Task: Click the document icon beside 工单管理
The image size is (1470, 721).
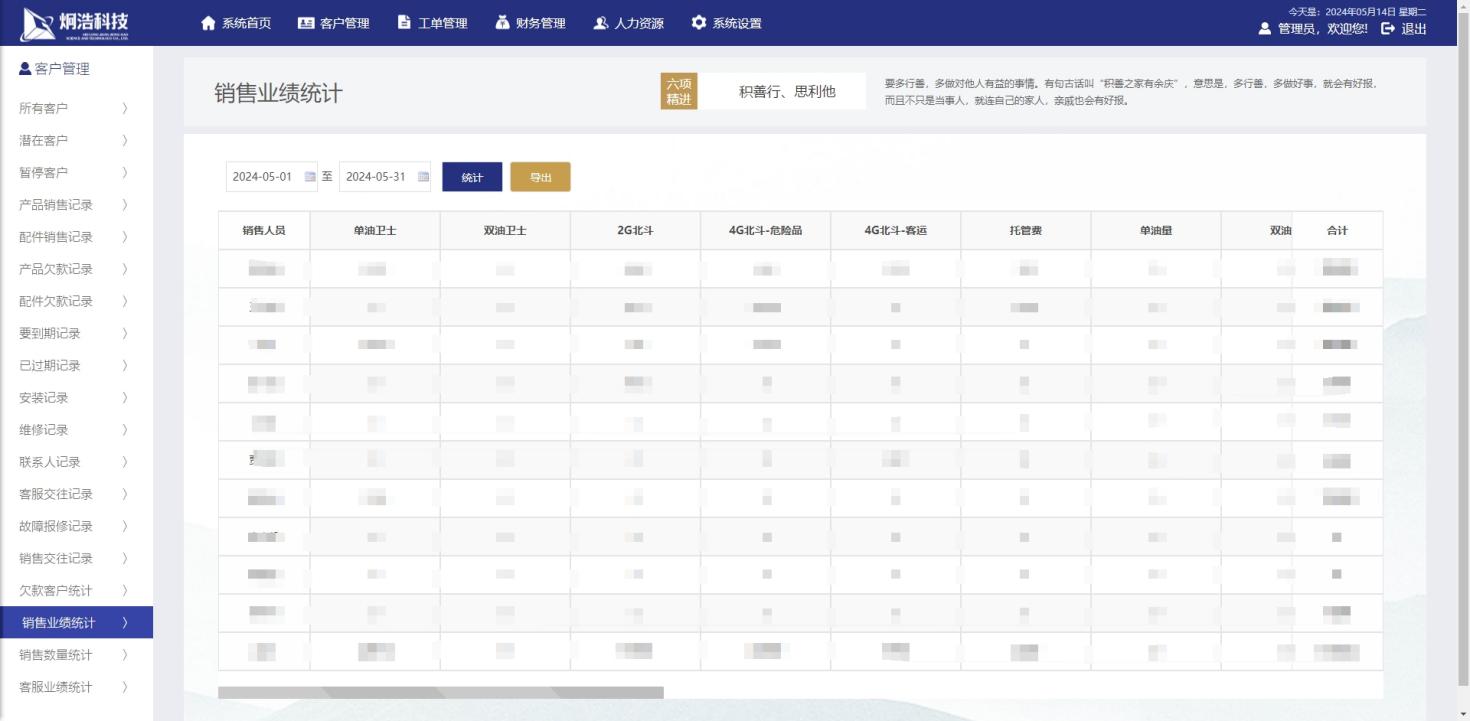Action: pos(404,23)
